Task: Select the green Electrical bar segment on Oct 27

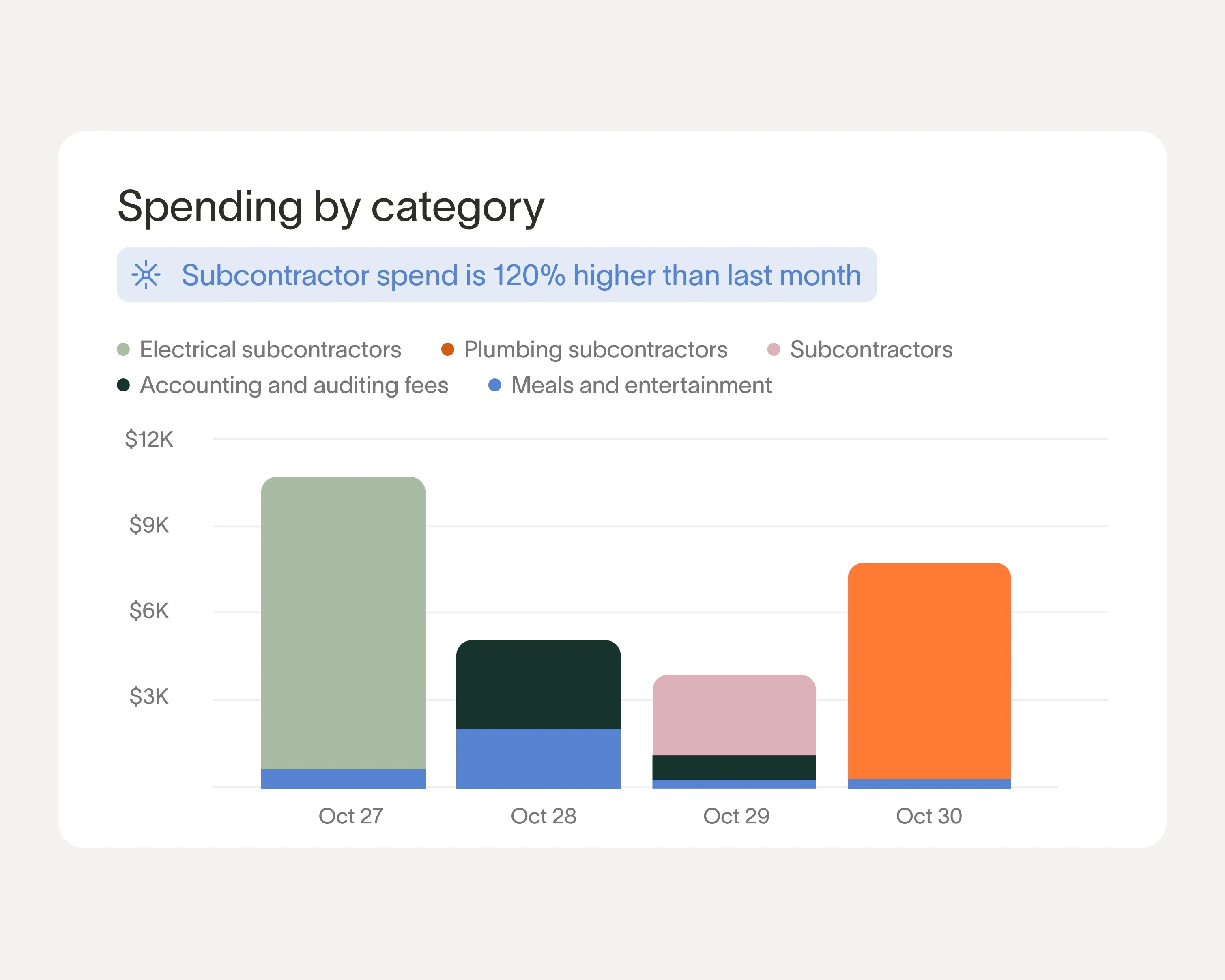Action: pyautogui.click(x=343, y=622)
